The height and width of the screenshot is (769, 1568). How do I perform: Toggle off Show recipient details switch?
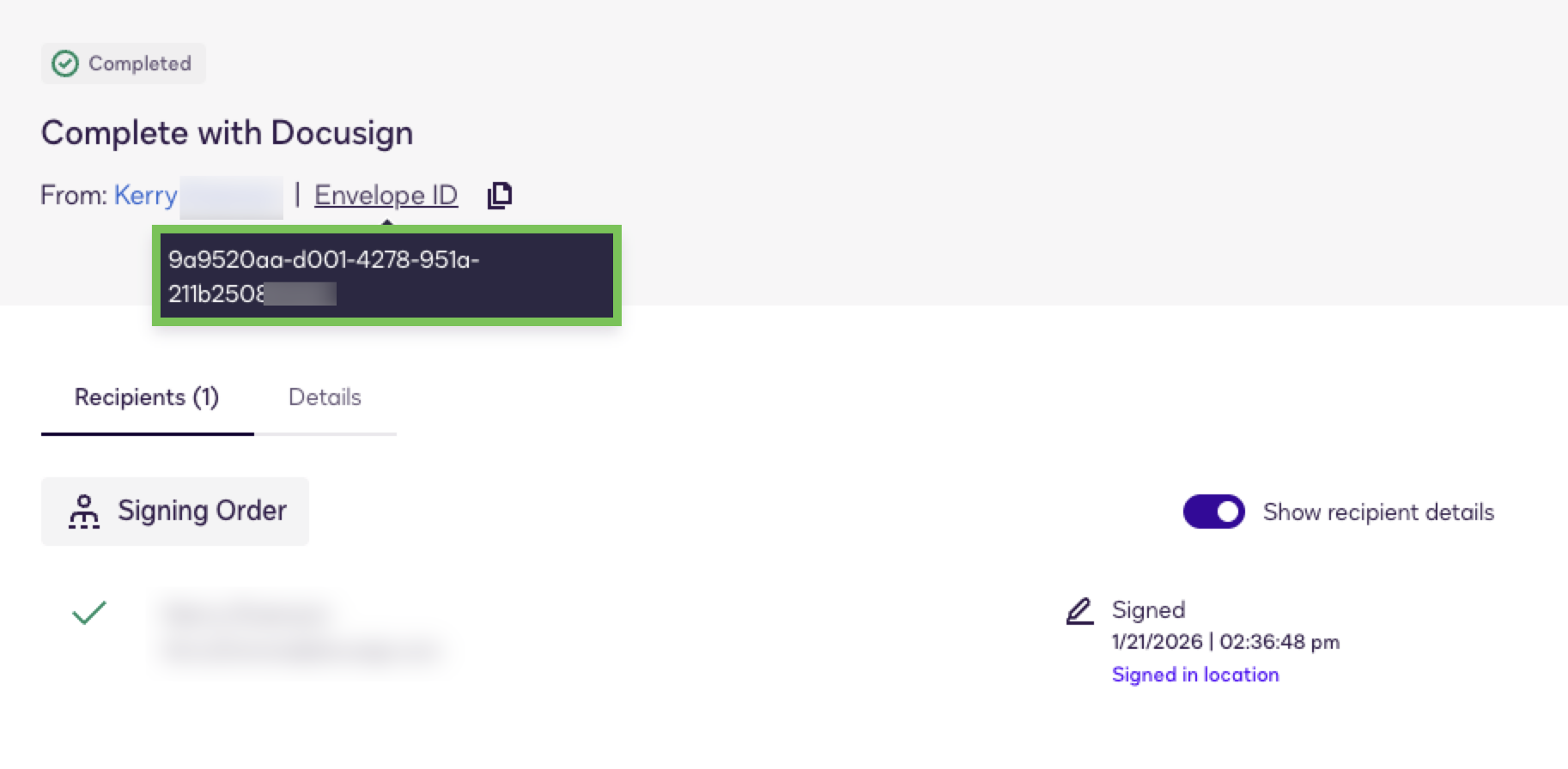1213,512
